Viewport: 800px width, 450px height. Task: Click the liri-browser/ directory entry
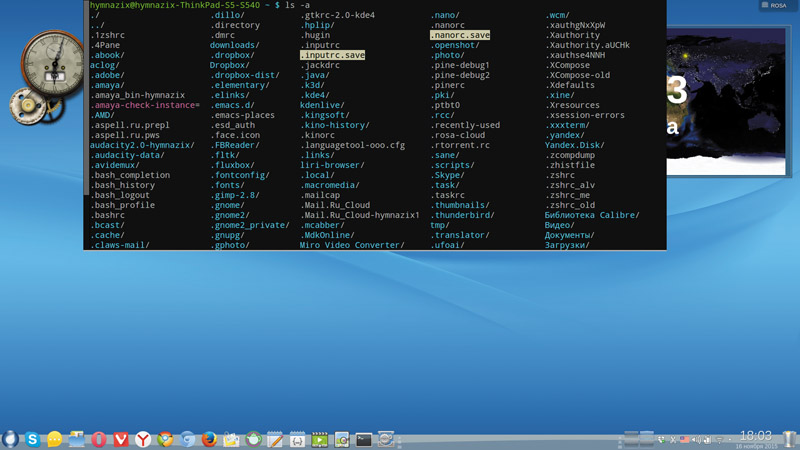[x=332, y=165]
